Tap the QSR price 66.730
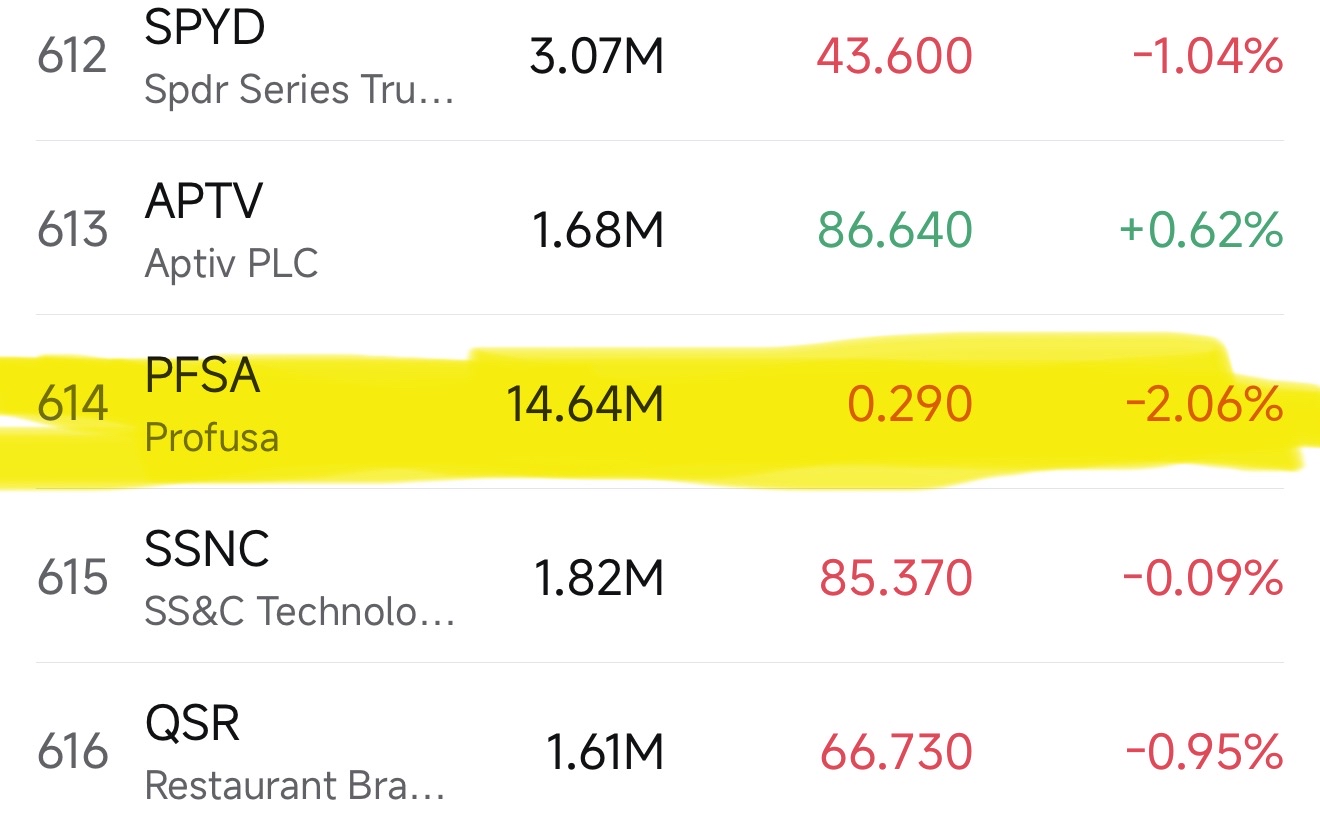The image size is (1320, 827). 895,752
